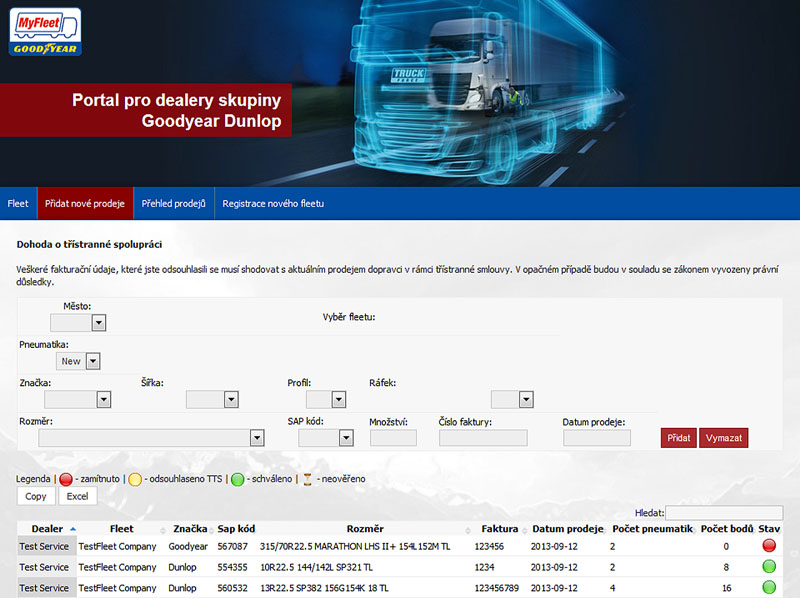Click SAP code cell '554355'
This screenshot has width=800, height=598.
tap(233, 567)
